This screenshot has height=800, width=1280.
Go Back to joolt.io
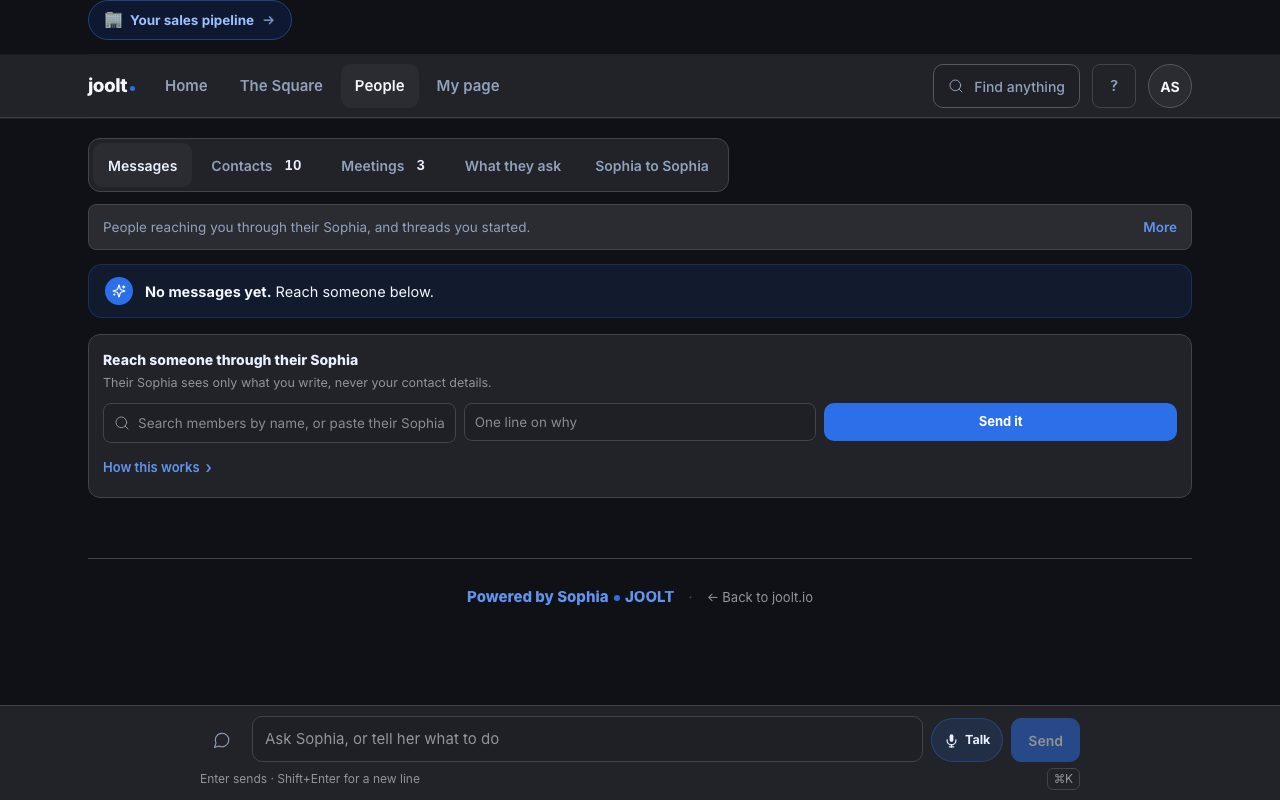760,597
